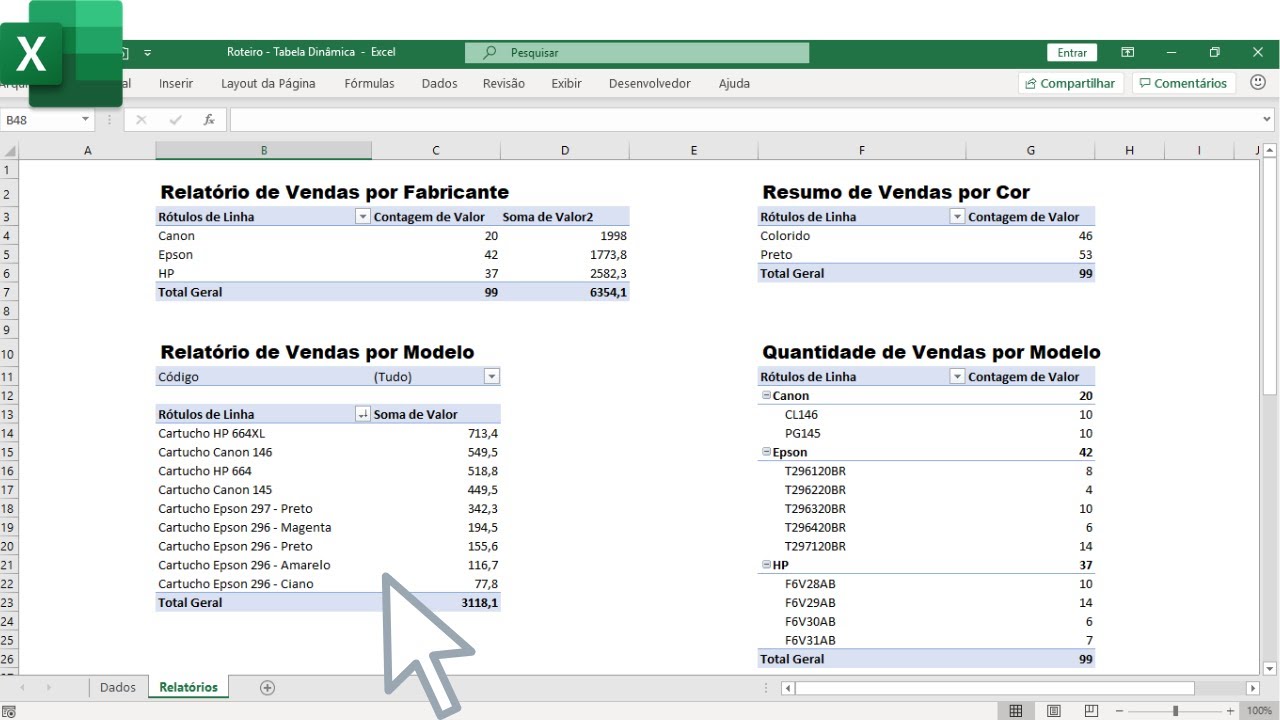This screenshot has height=720, width=1280.
Task: Collapse the Canon group
Action: coord(767,396)
